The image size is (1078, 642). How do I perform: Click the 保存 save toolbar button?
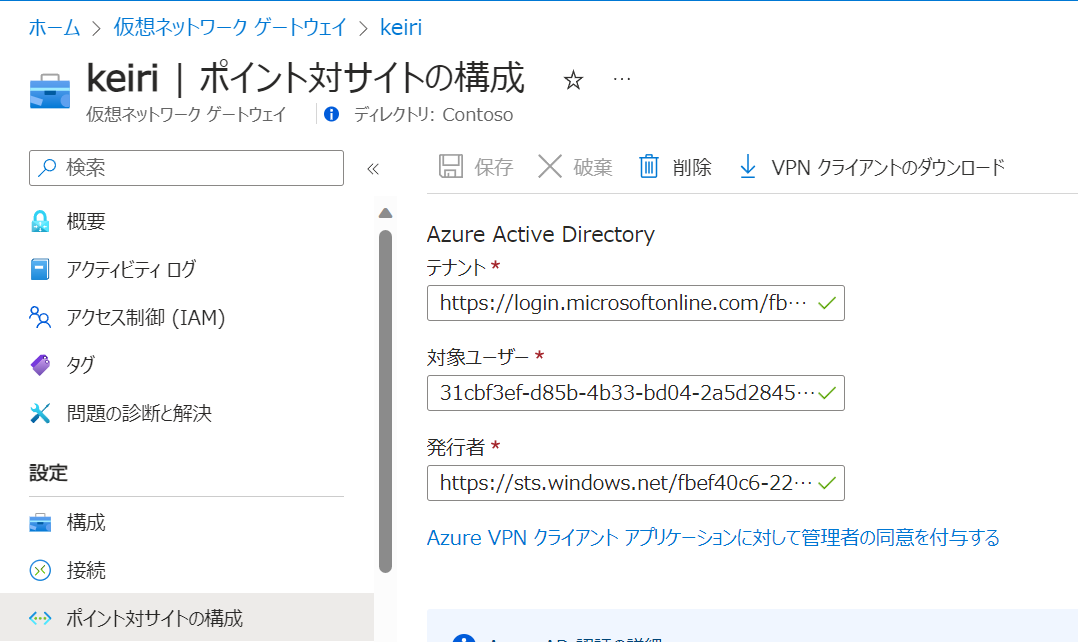pyautogui.click(x=476, y=167)
